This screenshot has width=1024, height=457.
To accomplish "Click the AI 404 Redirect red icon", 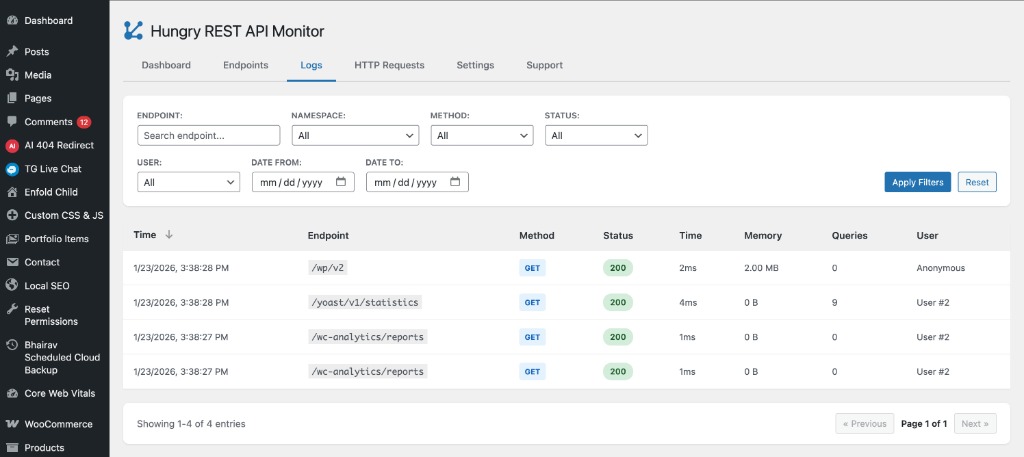I will pyautogui.click(x=12, y=145).
